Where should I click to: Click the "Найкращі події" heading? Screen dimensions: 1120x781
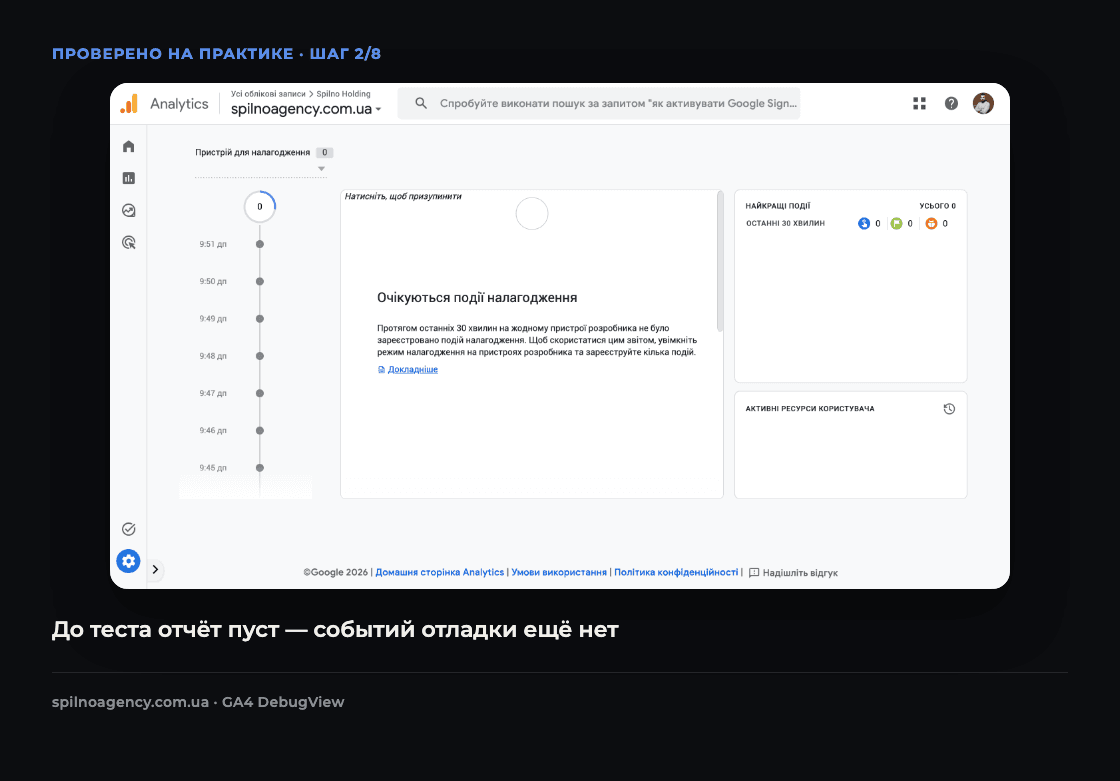[x=778, y=206]
